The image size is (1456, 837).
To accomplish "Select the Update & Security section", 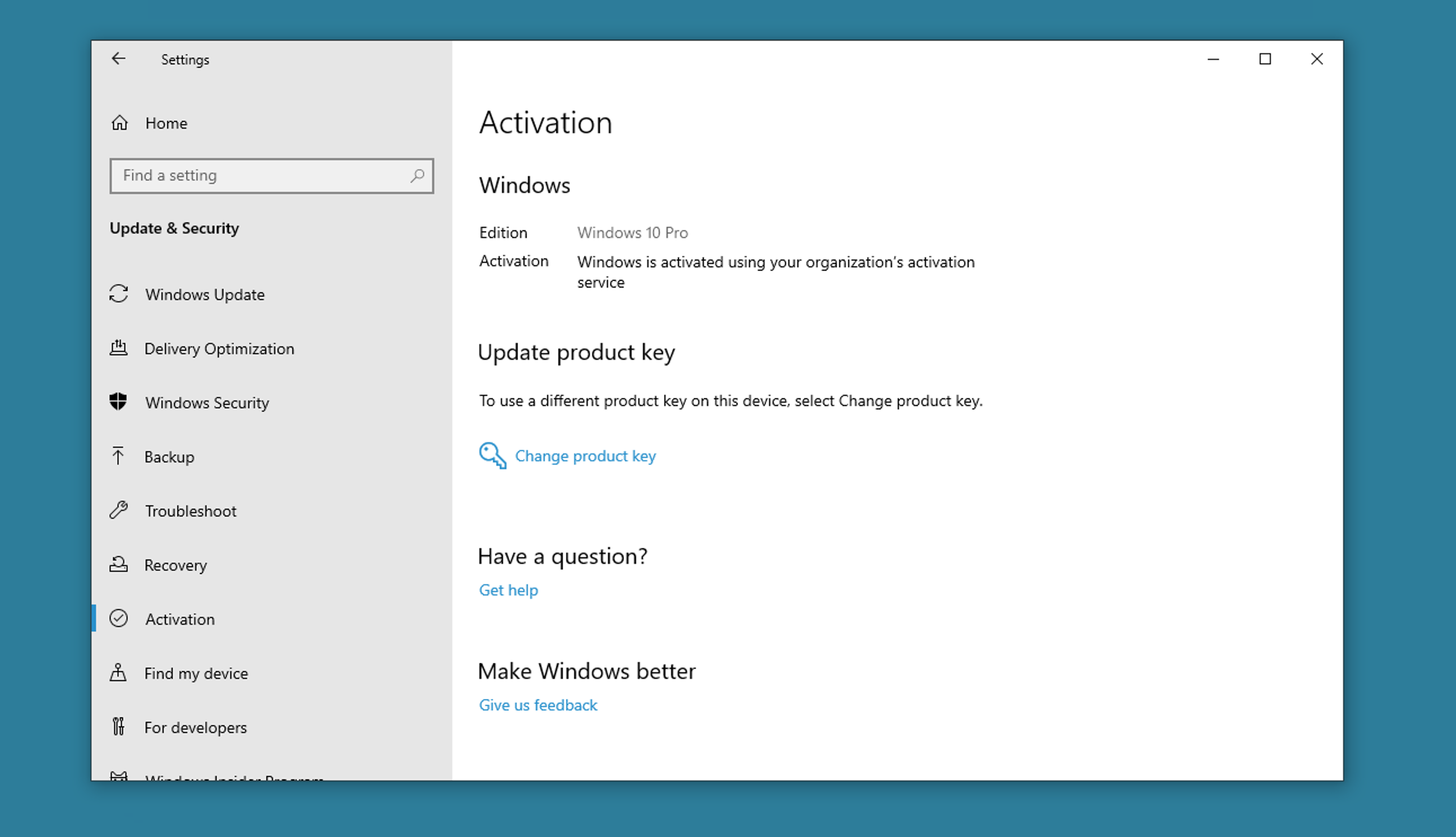I will [174, 227].
